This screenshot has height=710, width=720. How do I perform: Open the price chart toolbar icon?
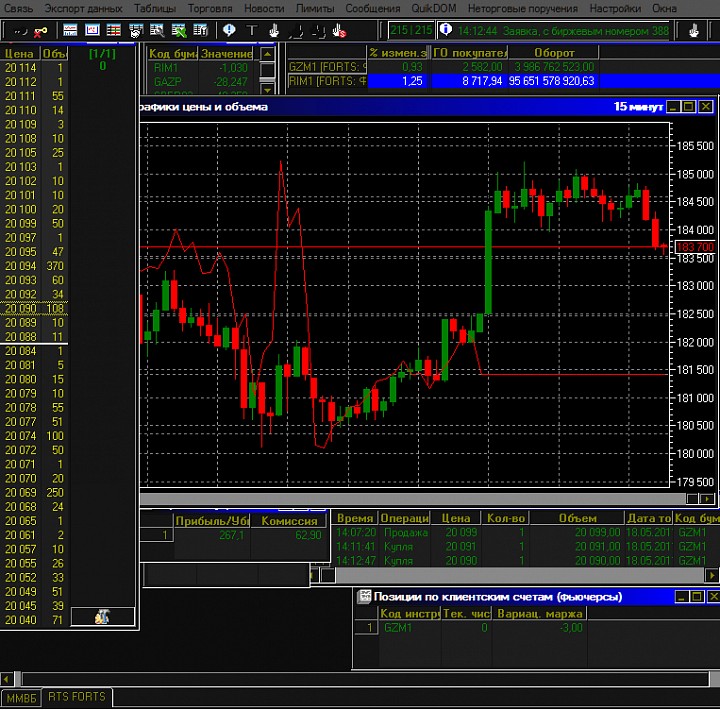coord(92,30)
